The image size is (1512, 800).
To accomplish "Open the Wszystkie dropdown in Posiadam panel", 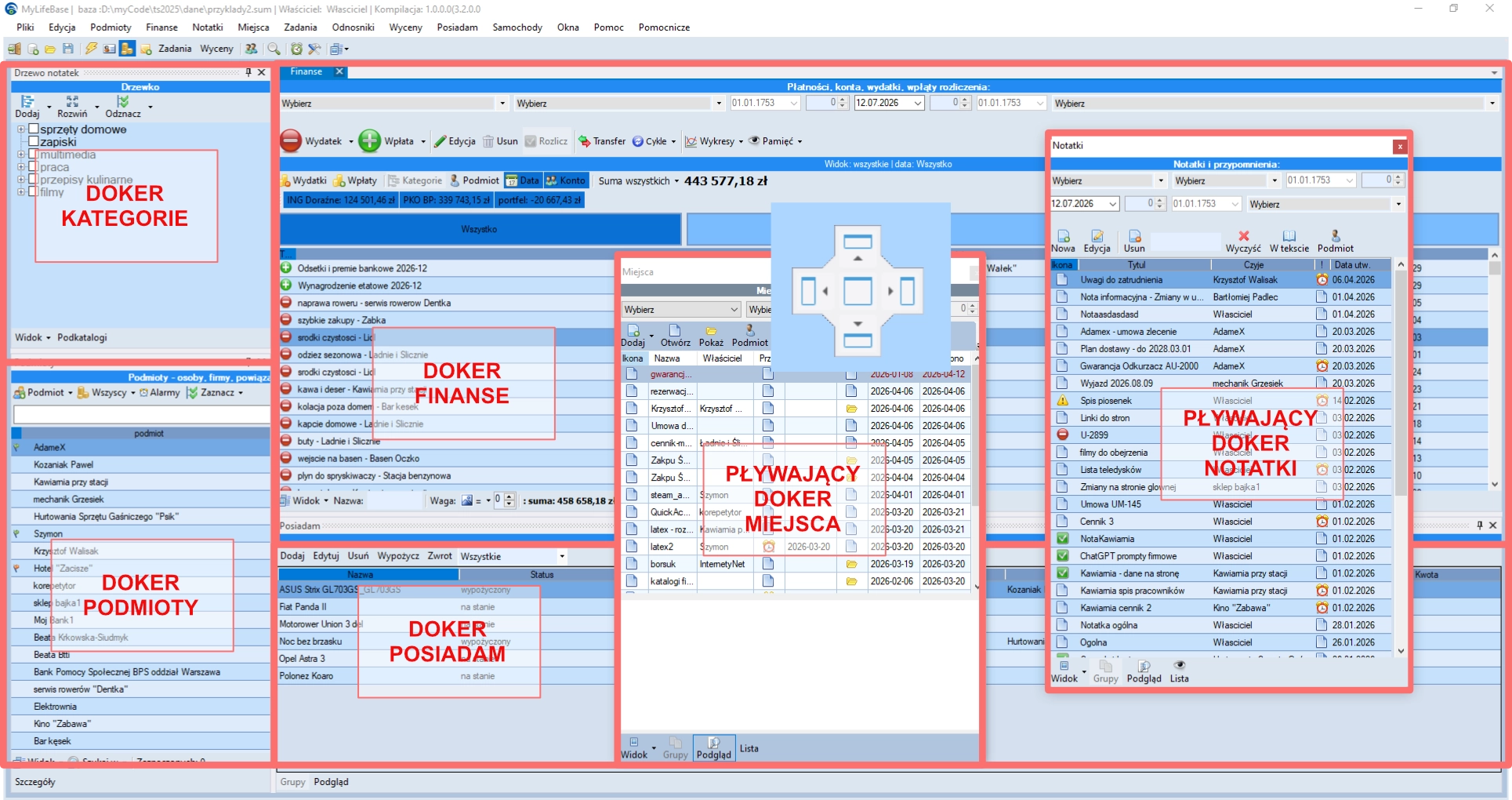I will [x=562, y=556].
